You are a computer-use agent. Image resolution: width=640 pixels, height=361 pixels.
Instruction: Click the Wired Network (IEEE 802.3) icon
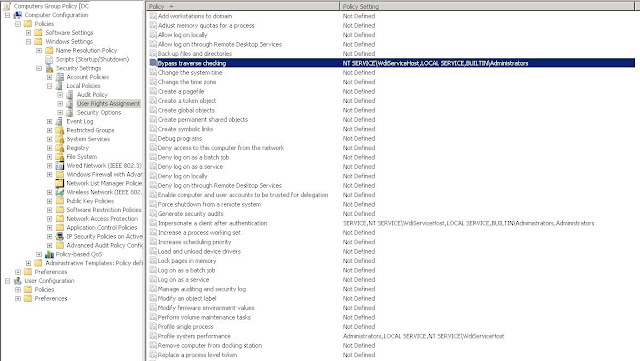pyautogui.click(x=60, y=166)
